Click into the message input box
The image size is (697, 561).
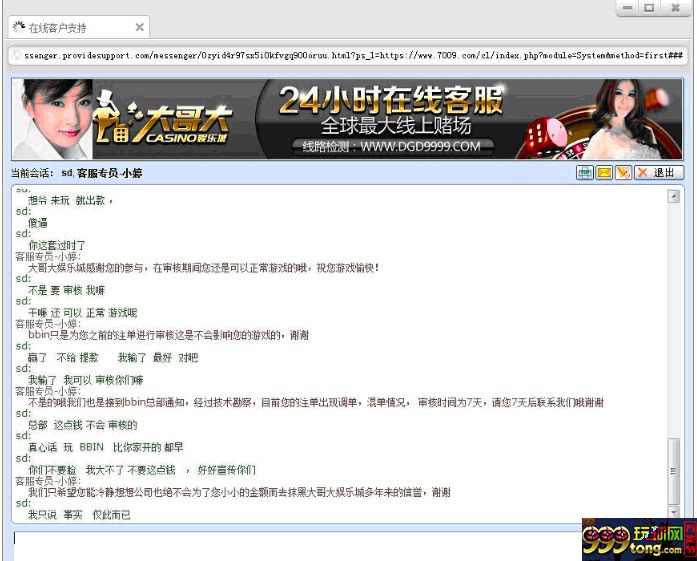[298, 545]
